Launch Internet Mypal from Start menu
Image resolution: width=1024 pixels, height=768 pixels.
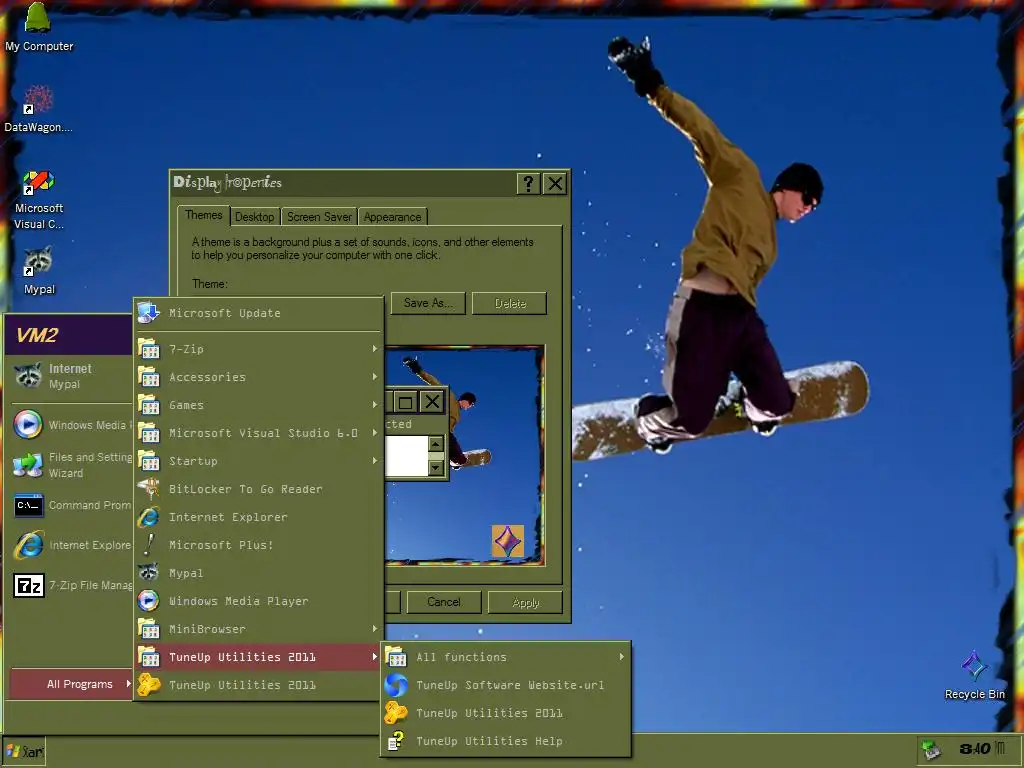click(x=71, y=376)
